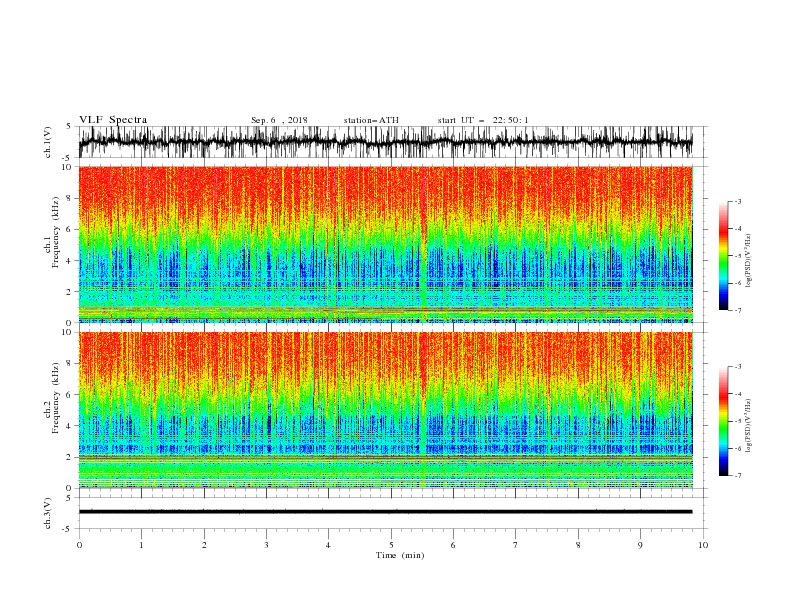Click the "Time (min)" axis label
The width and height of the screenshot is (792, 612).
click(x=400, y=555)
